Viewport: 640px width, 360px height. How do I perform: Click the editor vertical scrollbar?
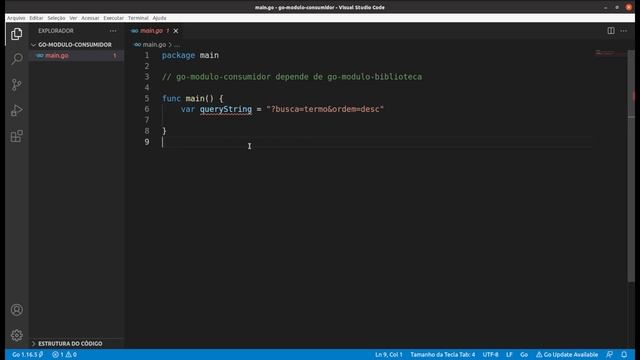pyautogui.click(x=631, y=165)
